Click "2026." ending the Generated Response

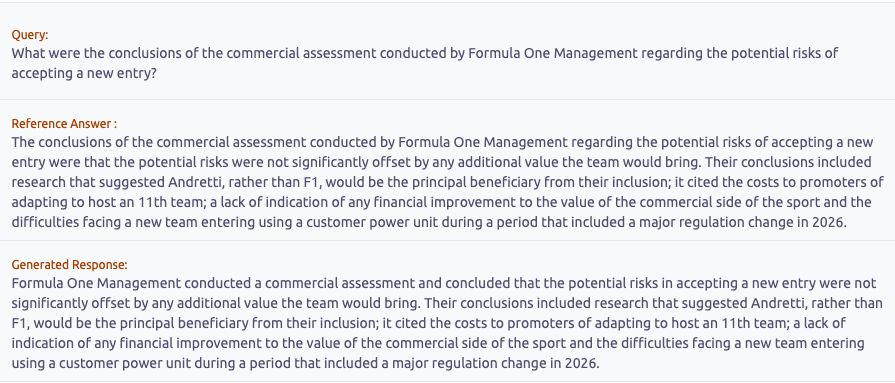pos(582,363)
